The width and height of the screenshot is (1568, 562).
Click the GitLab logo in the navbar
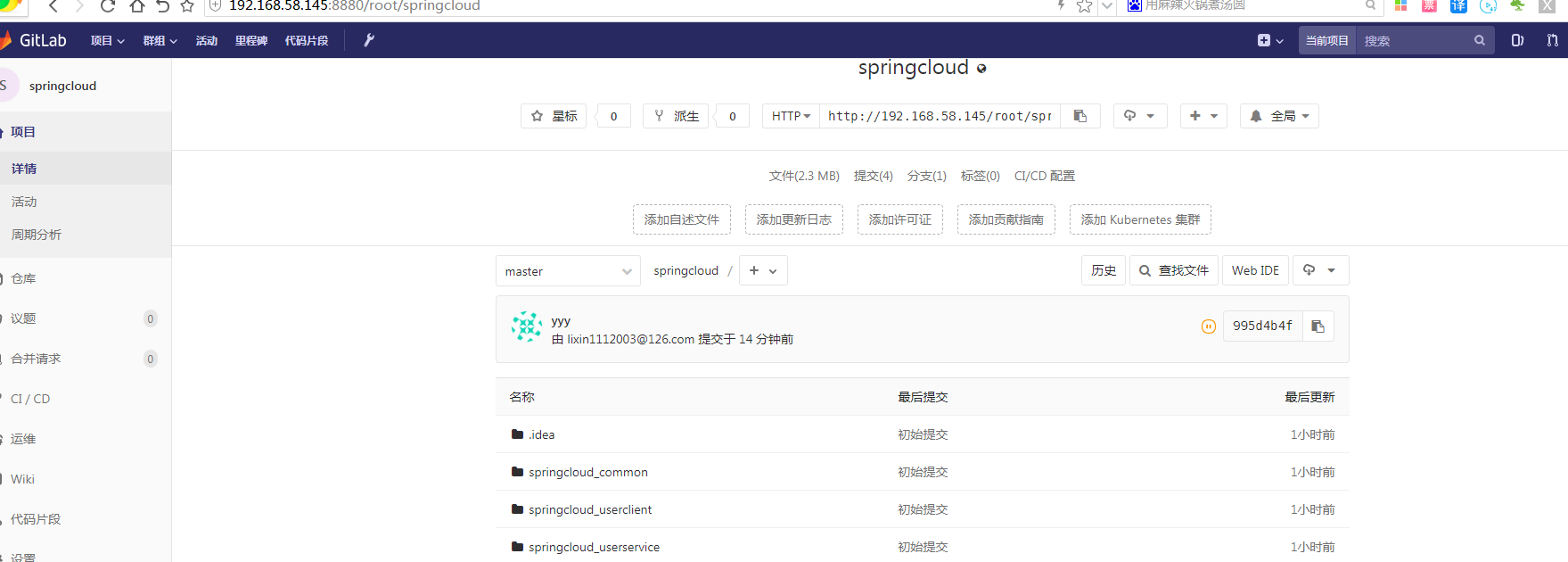click(x=34, y=40)
